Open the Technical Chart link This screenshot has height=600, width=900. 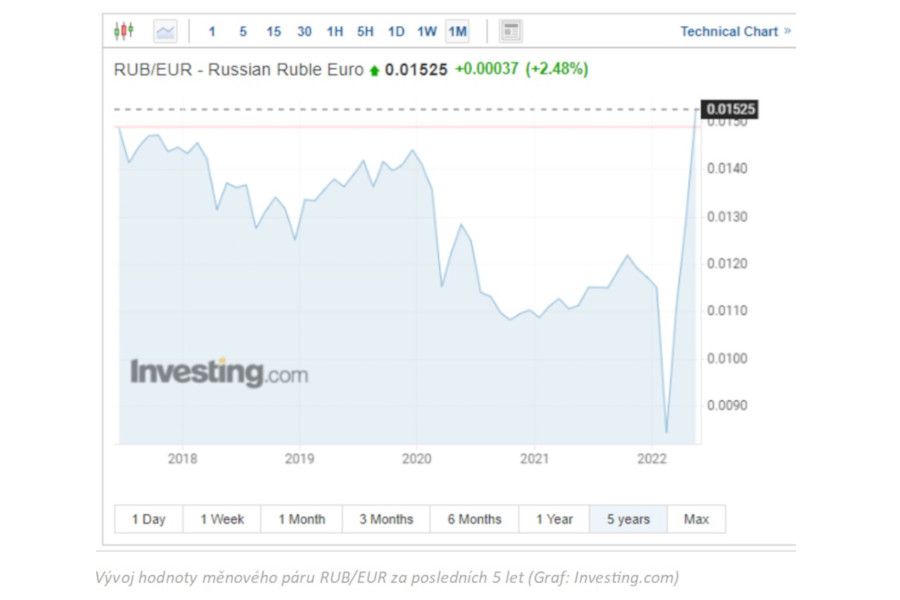pyautogui.click(x=735, y=31)
